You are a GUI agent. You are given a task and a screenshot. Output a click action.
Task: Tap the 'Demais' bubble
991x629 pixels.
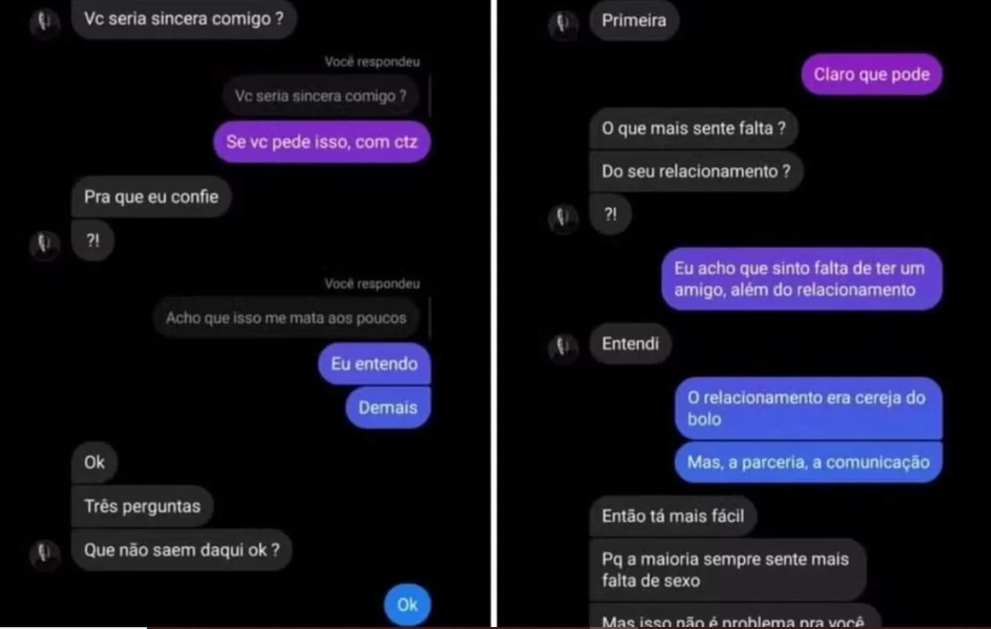[388, 407]
